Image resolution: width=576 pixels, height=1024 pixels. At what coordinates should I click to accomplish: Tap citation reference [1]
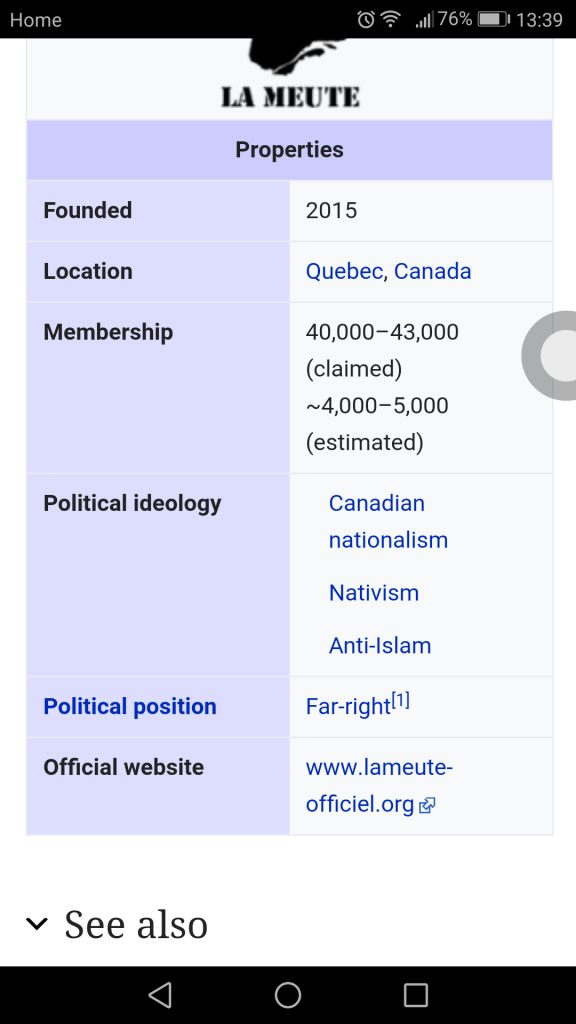[x=400, y=701]
